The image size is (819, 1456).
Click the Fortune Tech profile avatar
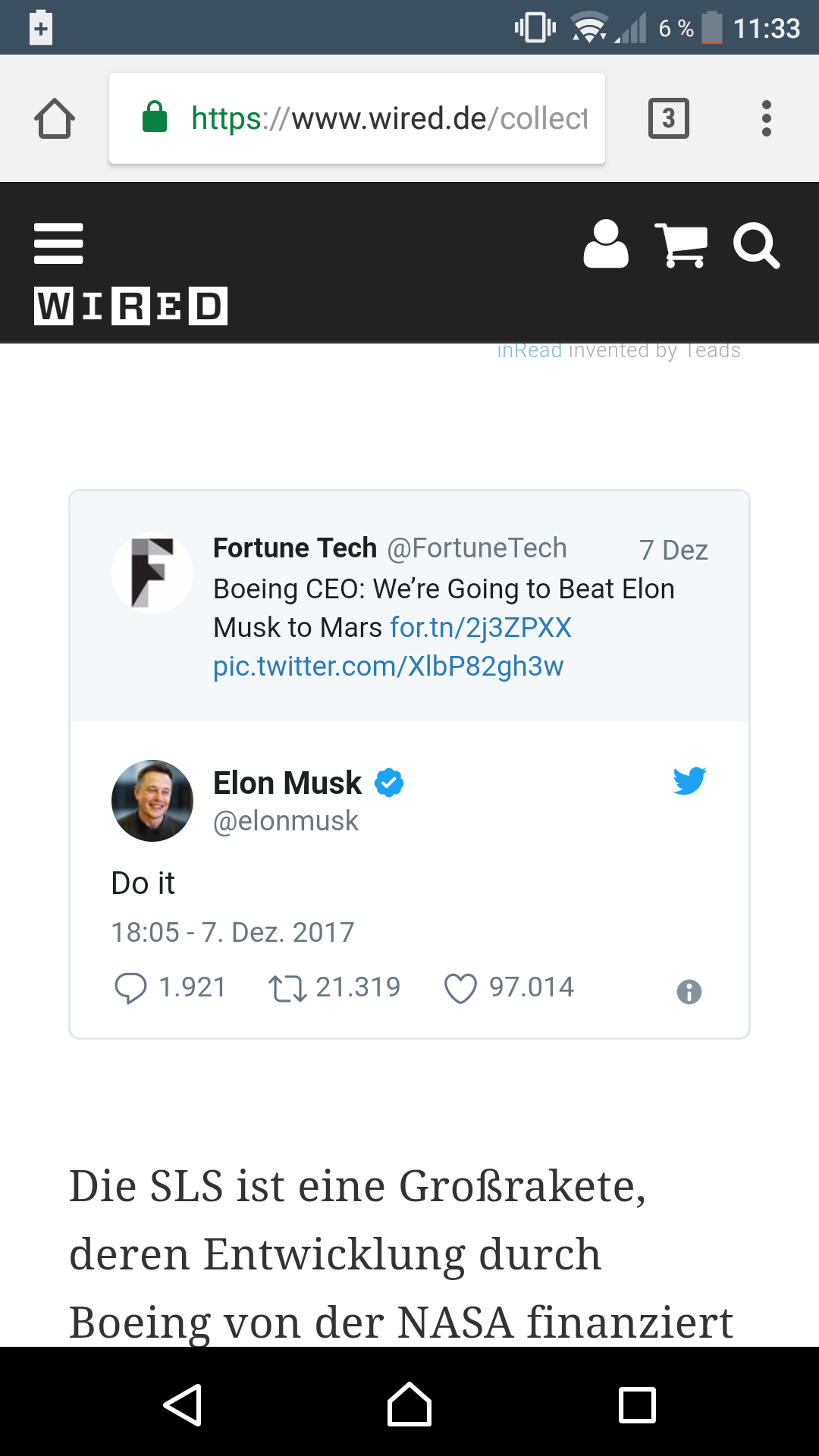pos(152,573)
